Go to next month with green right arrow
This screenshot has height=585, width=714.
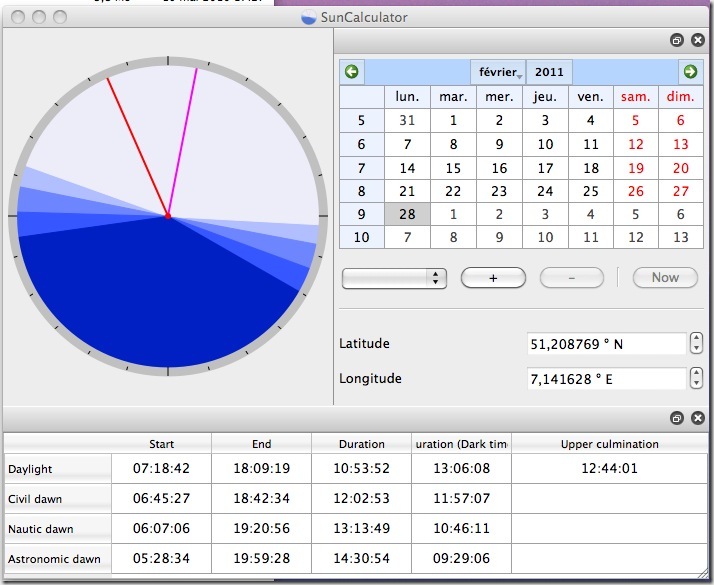pyautogui.click(x=690, y=71)
